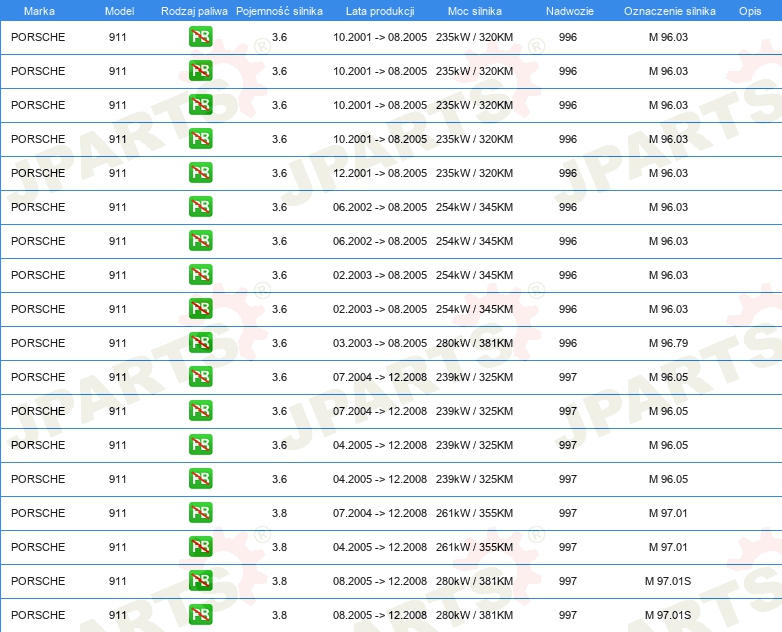Click '3.8' in the 07.2004 261kW row
This screenshot has height=632, width=782.
tap(279, 513)
